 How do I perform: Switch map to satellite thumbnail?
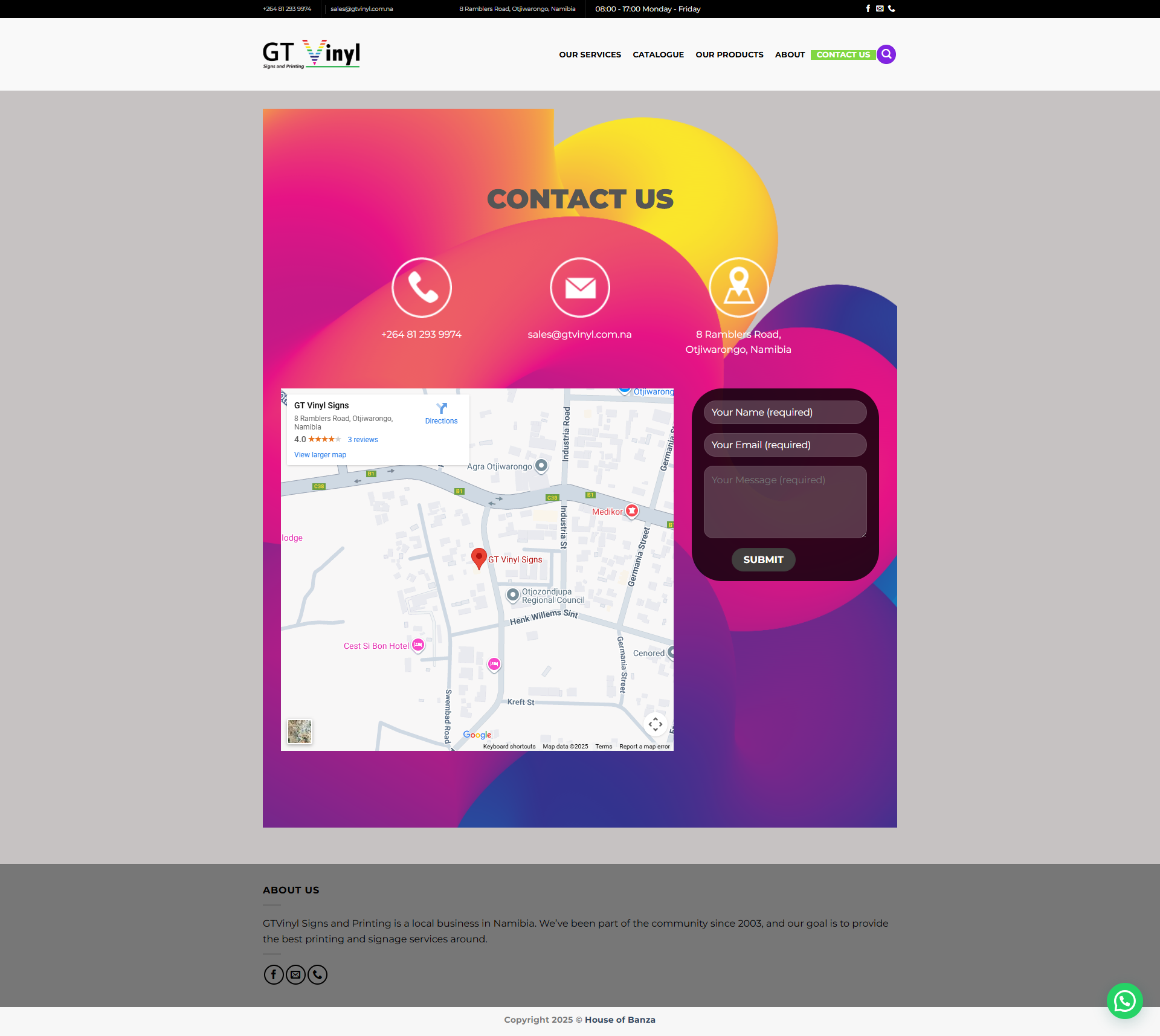[300, 732]
